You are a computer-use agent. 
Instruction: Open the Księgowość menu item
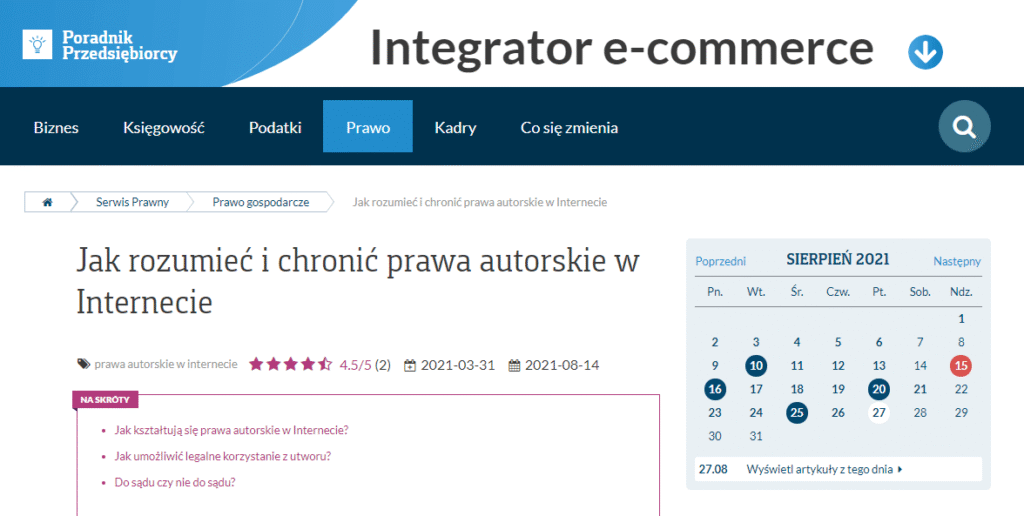(x=164, y=128)
